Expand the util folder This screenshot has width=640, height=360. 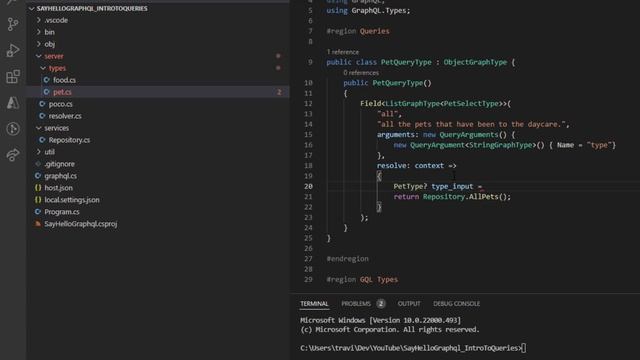pos(49,152)
